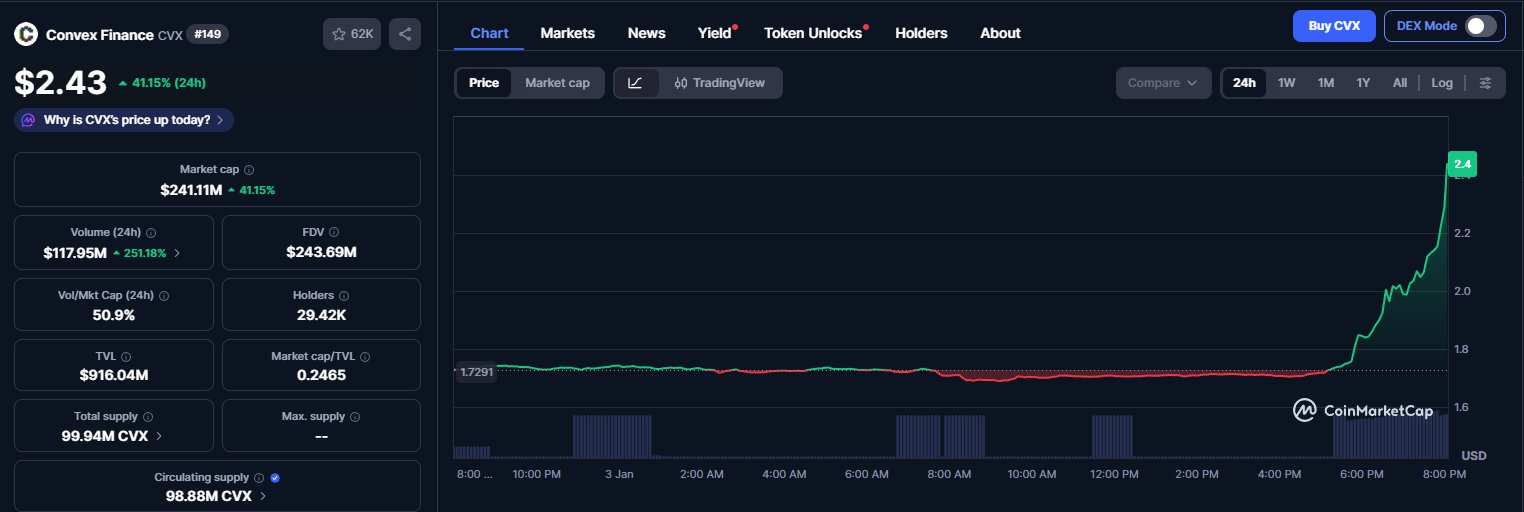Viewport: 1524px width, 512px height.
Task: Expand Total supply details chevron
Action: [x=160, y=436]
